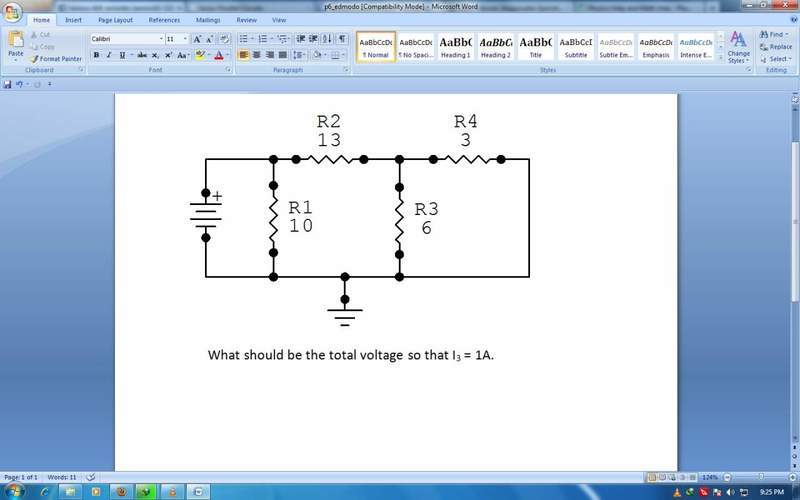Screen dimensions: 800x500
Task: Click the Redo icon
Action: pyautogui.click(x=37, y=84)
